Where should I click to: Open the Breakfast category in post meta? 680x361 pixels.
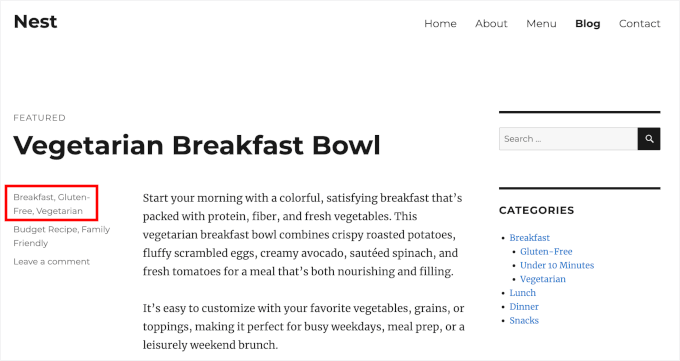(33, 197)
